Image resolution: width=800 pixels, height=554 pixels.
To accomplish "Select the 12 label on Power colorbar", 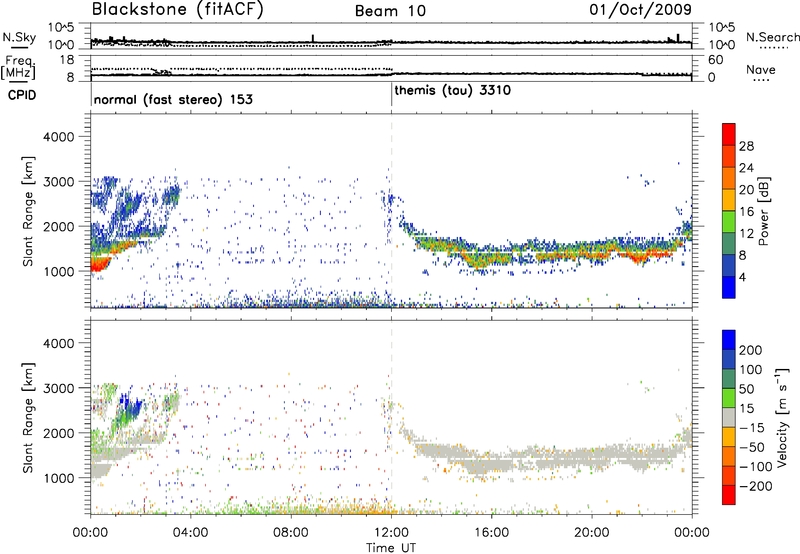I will pos(746,234).
